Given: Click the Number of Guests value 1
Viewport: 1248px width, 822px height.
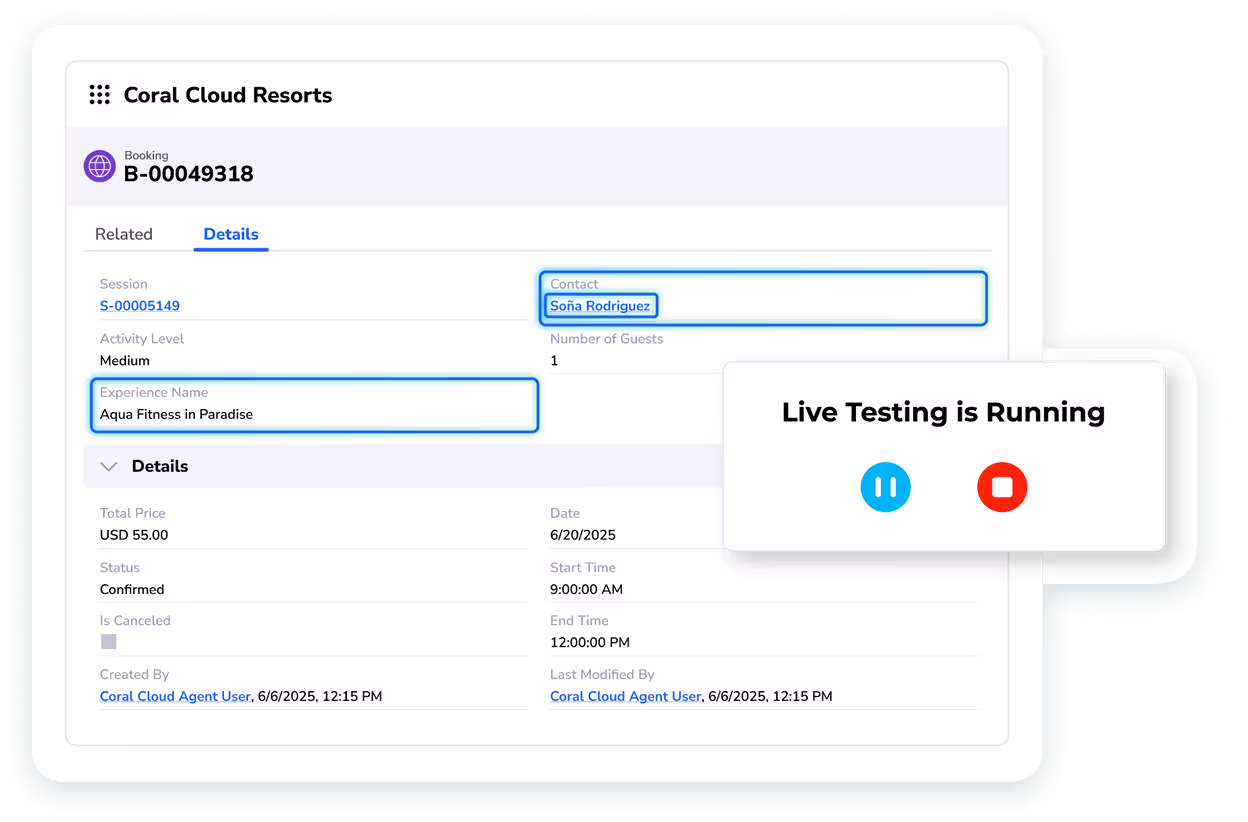Looking at the screenshot, I should [554, 360].
